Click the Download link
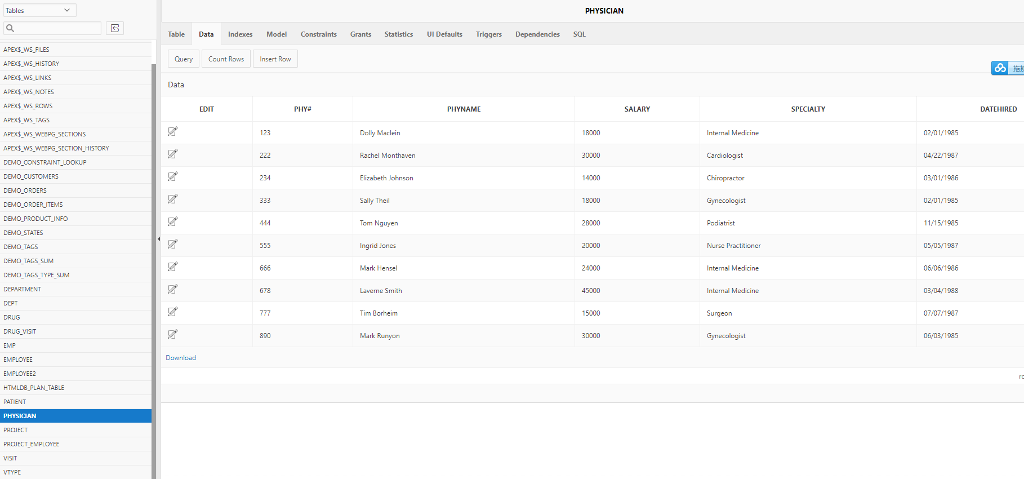 181,357
